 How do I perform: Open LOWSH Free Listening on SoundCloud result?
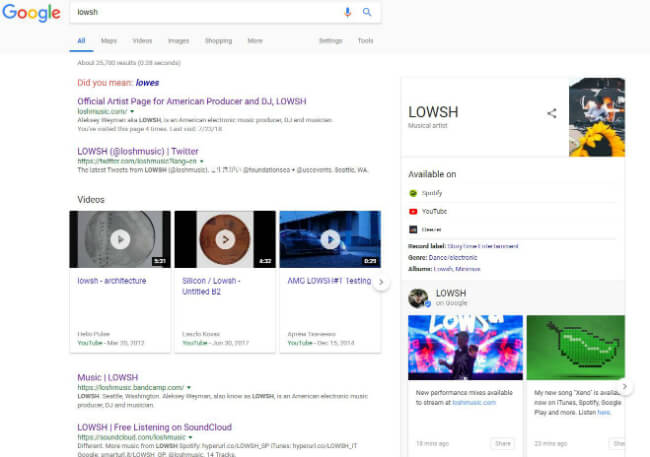pos(155,427)
